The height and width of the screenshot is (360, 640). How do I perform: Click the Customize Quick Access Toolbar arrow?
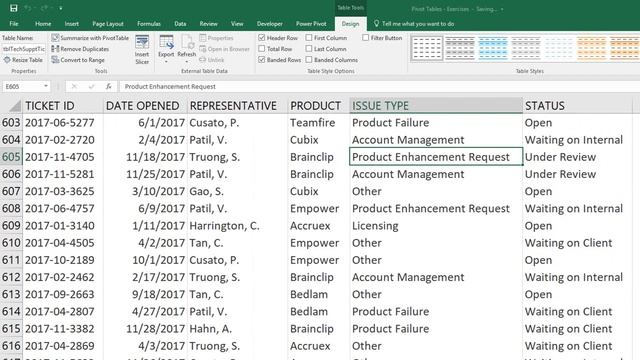point(60,8)
